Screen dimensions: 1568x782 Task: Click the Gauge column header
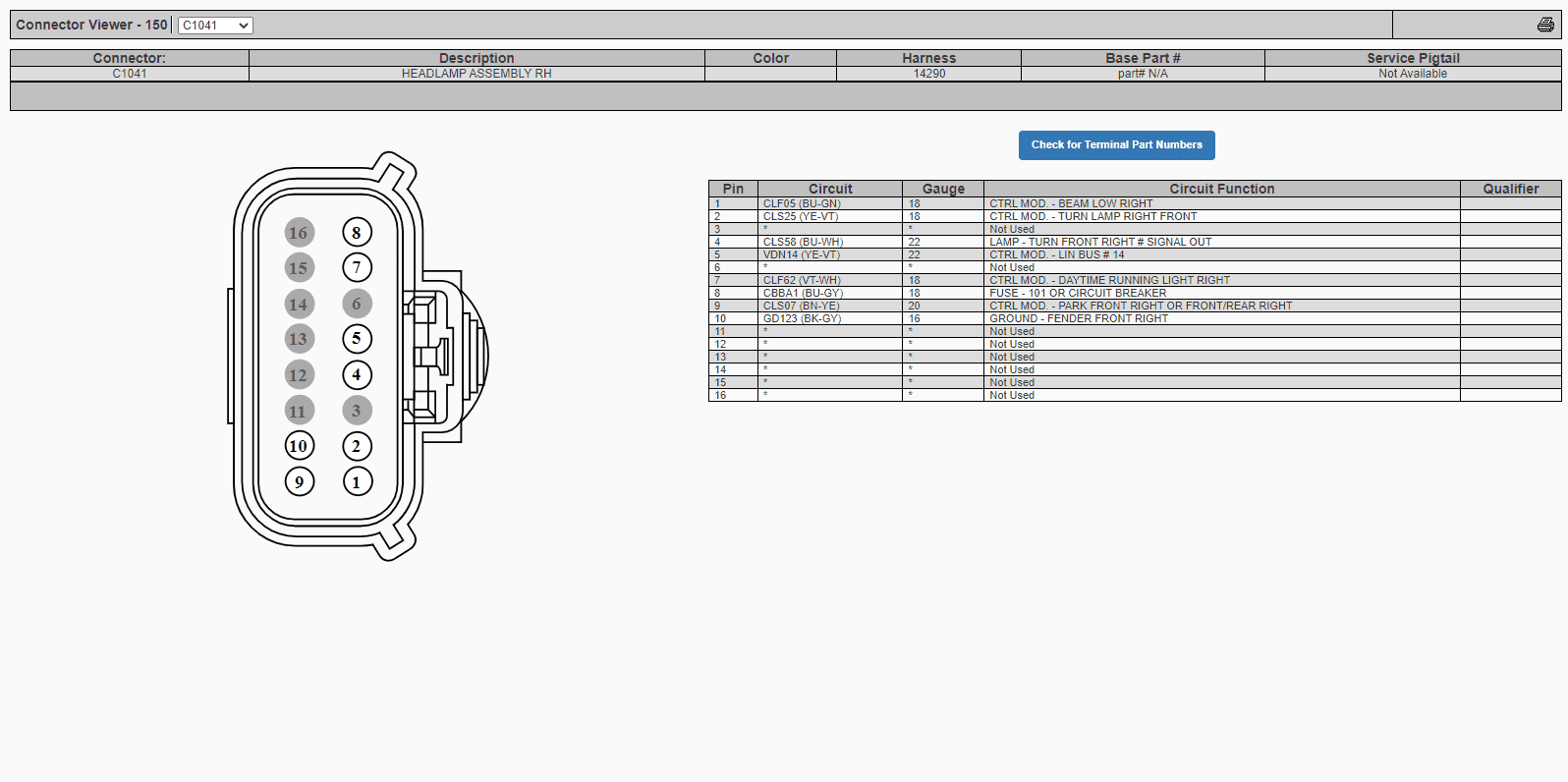(x=943, y=189)
